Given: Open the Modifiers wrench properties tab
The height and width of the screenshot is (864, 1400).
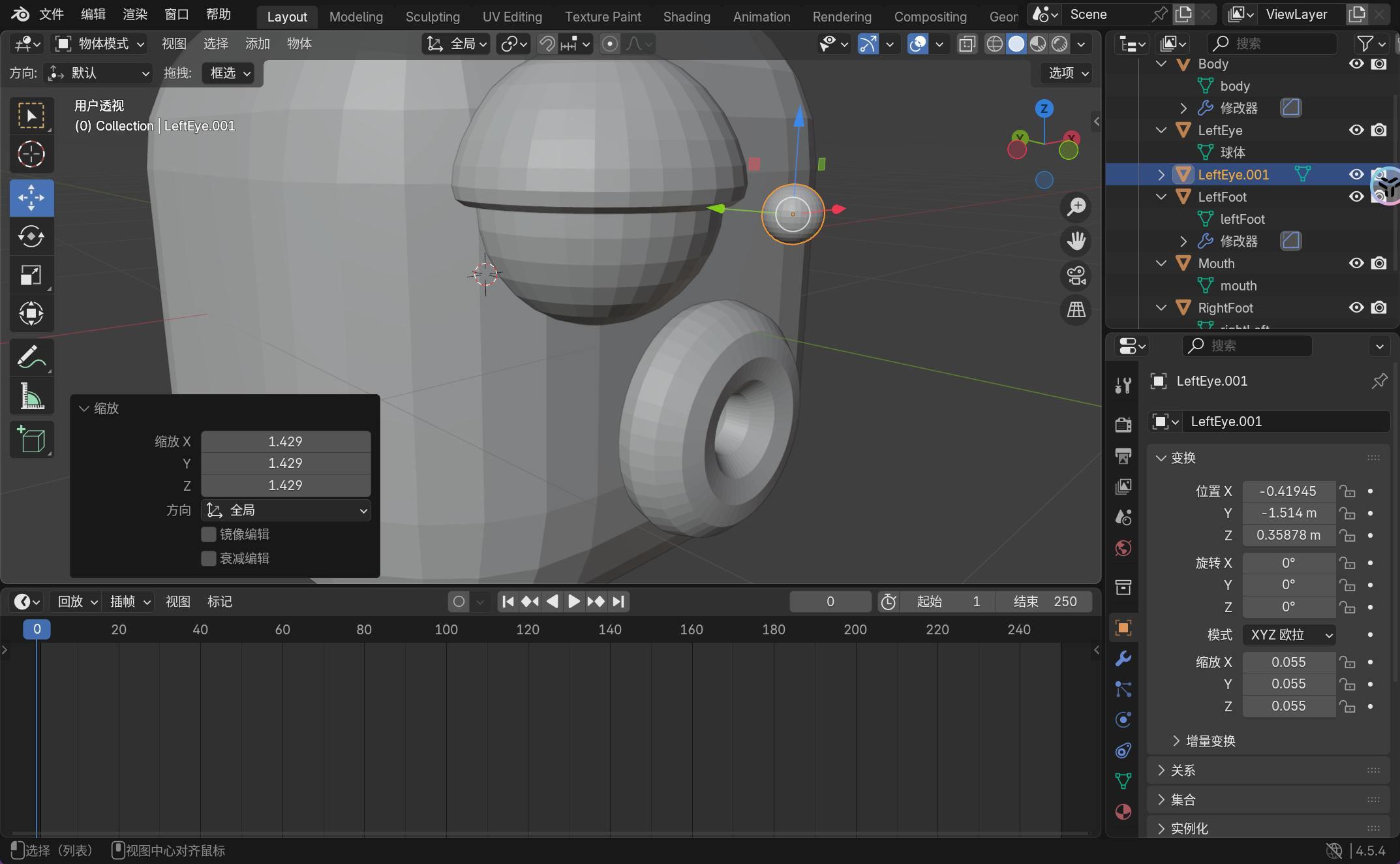Looking at the screenshot, I should [1123, 658].
